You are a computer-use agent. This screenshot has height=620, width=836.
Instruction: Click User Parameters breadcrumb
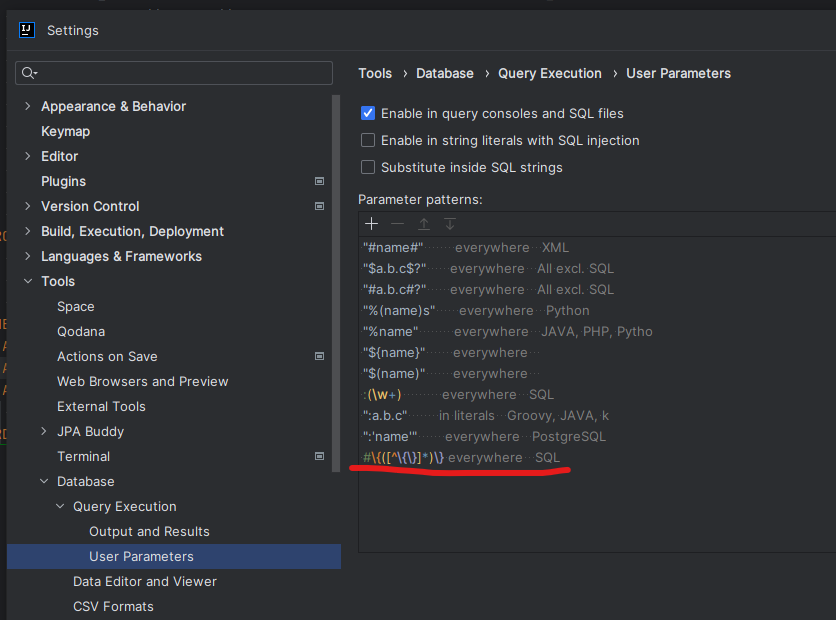point(678,73)
